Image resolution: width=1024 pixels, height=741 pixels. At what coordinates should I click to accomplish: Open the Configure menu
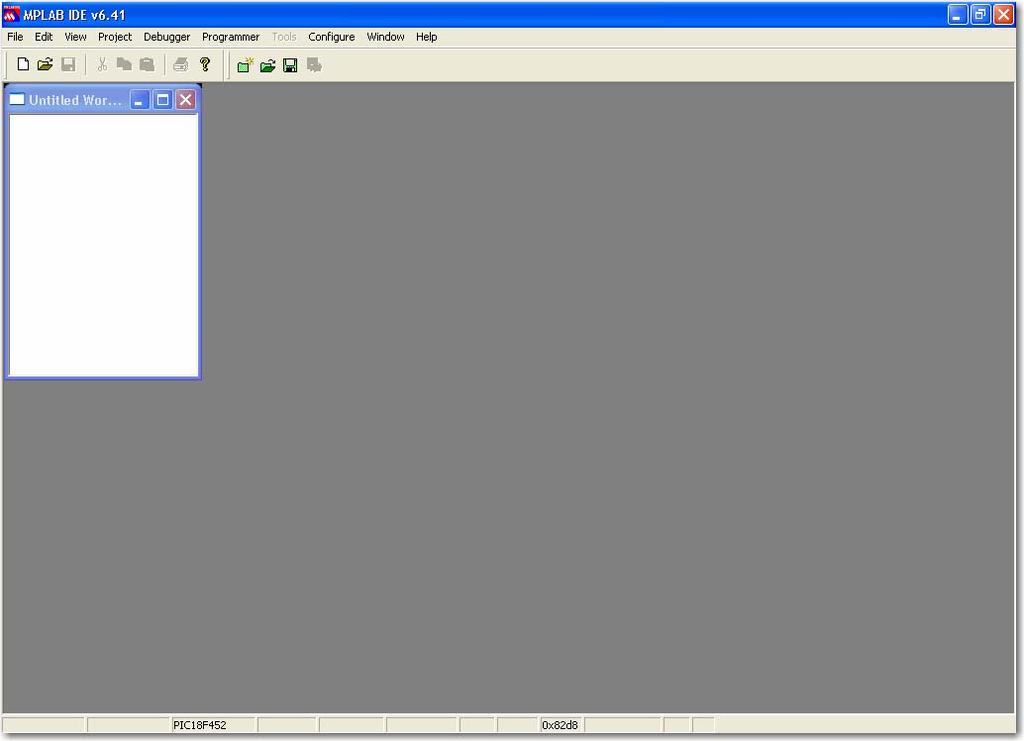tap(331, 37)
